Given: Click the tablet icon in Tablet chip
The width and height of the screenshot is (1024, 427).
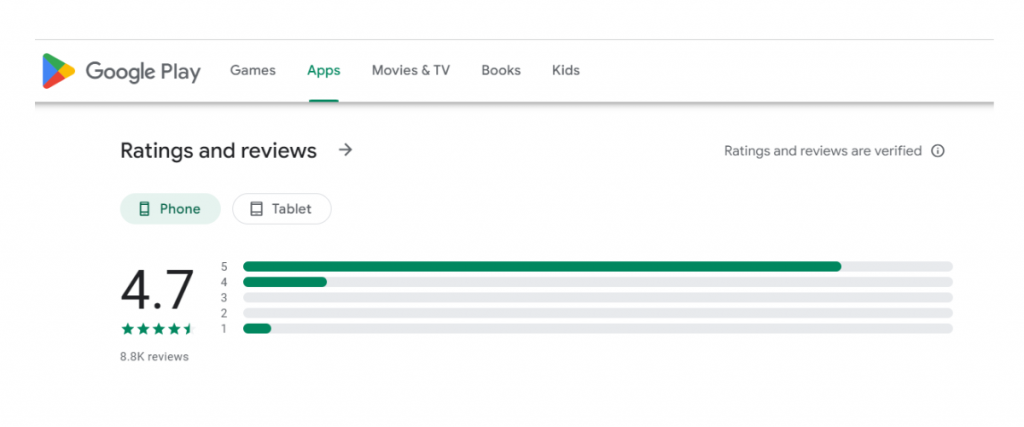Looking at the screenshot, I should (x=256, y=209).
